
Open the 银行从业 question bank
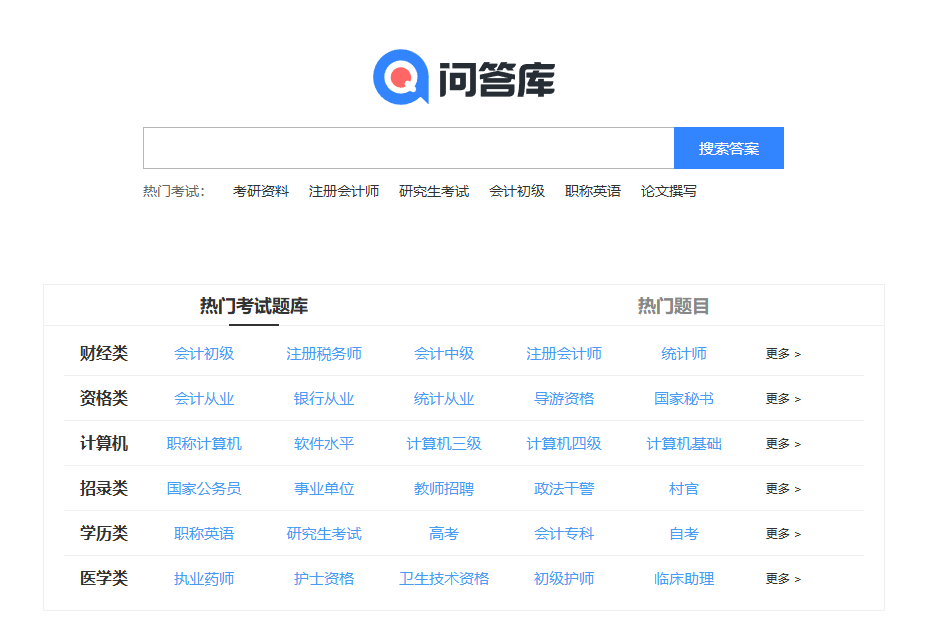(324, 399)
